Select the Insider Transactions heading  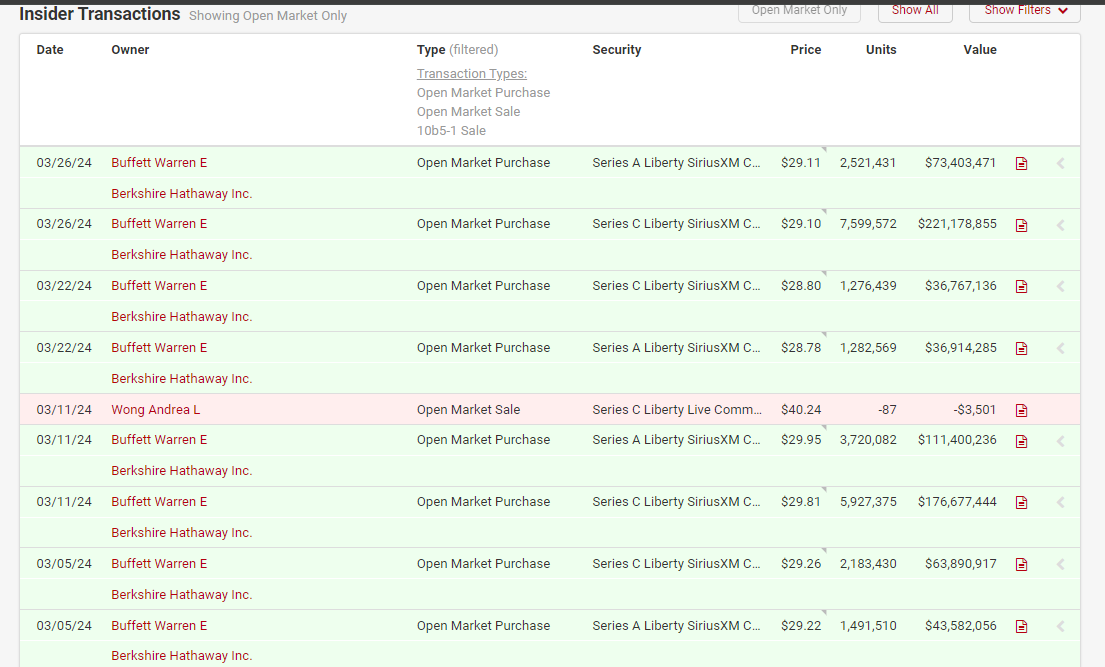[99, 14]
